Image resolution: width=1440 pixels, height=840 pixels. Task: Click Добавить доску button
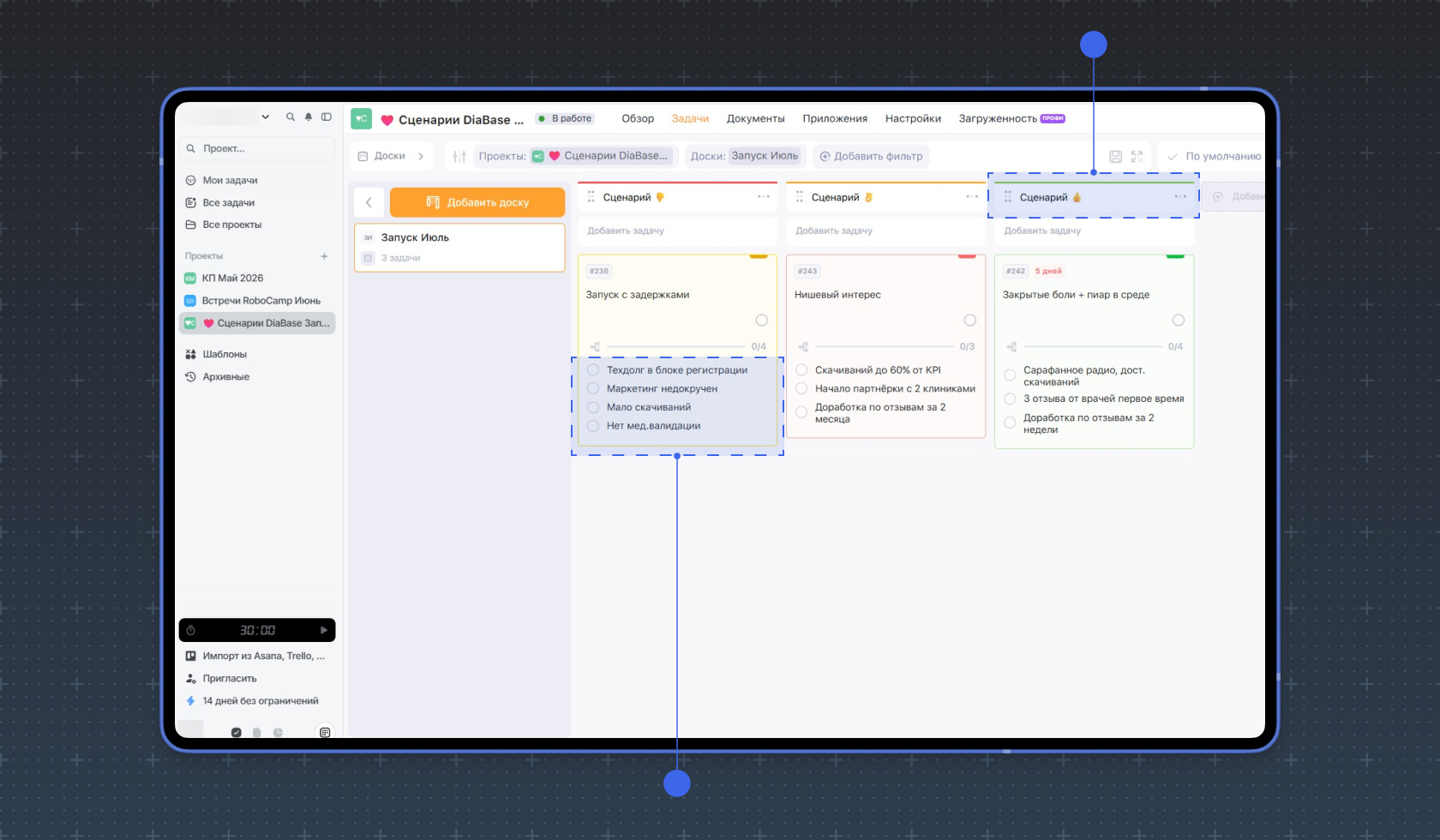pyautogui.click(x=477, y=202)
